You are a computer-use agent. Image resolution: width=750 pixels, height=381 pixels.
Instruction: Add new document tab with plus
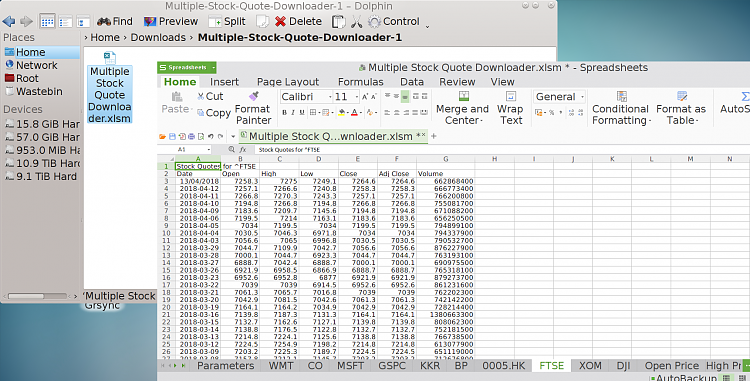pyautogui.click(x=434, y=136)
